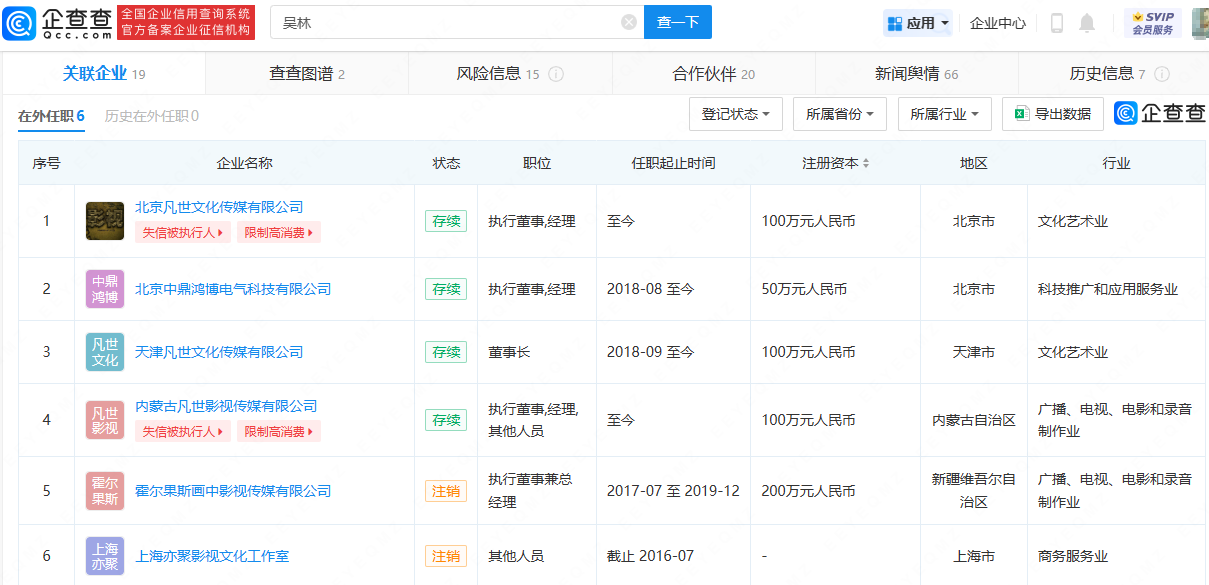1209x585 pixels.
Task: Switch to the 查查图谱 tab
Action: click(307, 74)
